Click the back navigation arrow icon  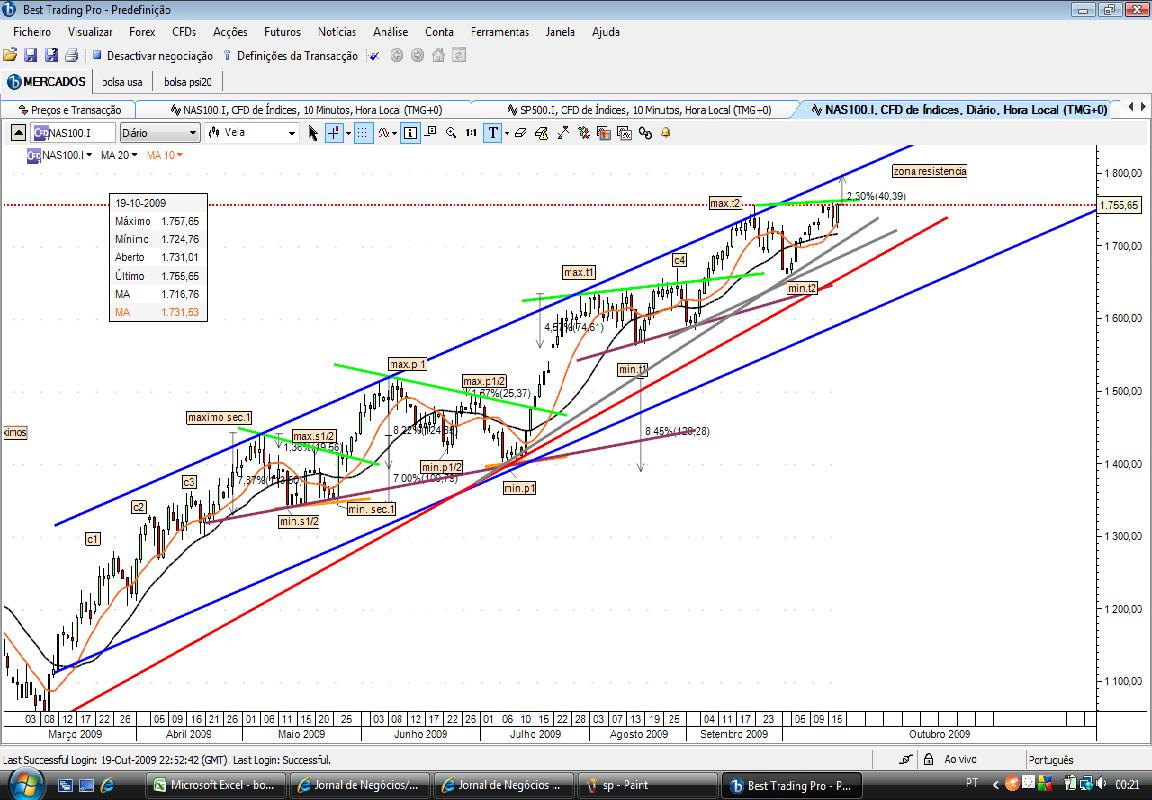click(397, 55)
